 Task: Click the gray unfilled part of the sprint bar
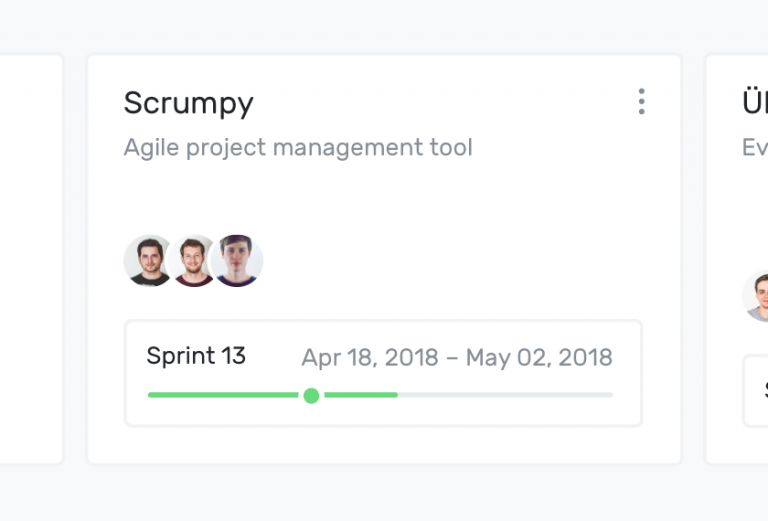(505, 395)
